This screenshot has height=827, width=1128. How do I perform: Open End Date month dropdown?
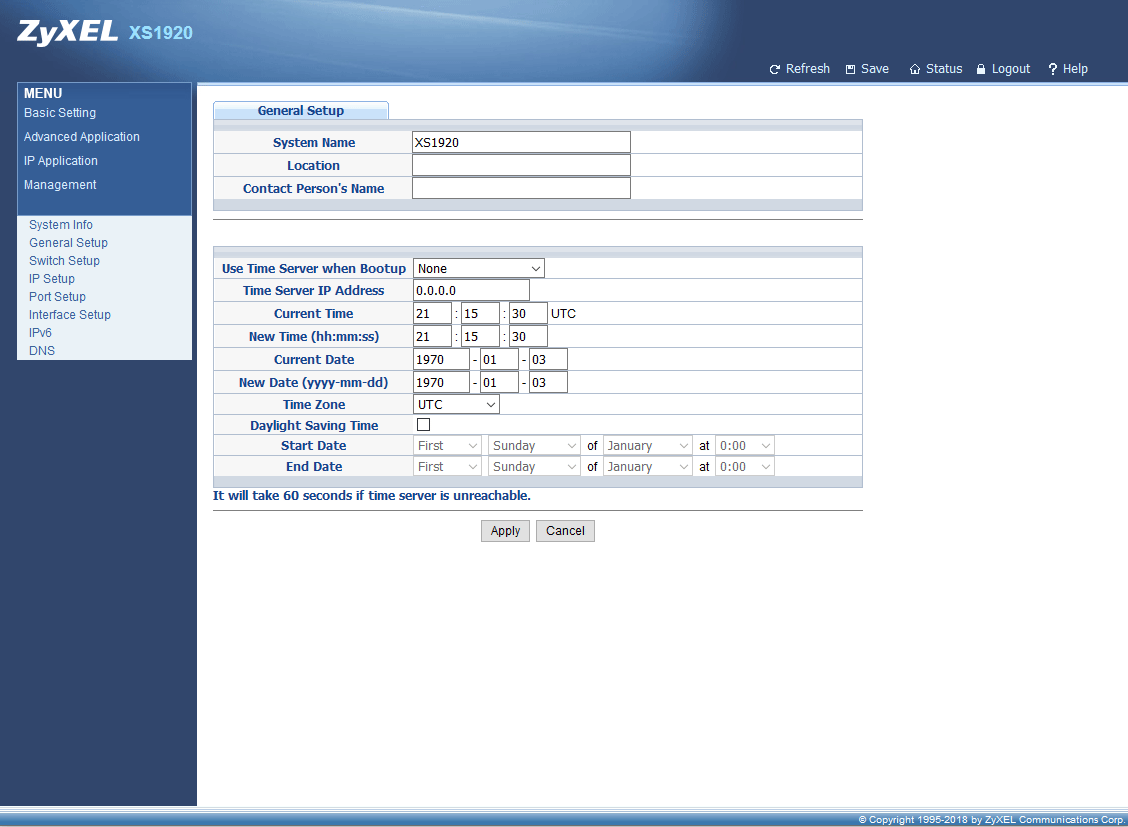(x=647, y=467)
